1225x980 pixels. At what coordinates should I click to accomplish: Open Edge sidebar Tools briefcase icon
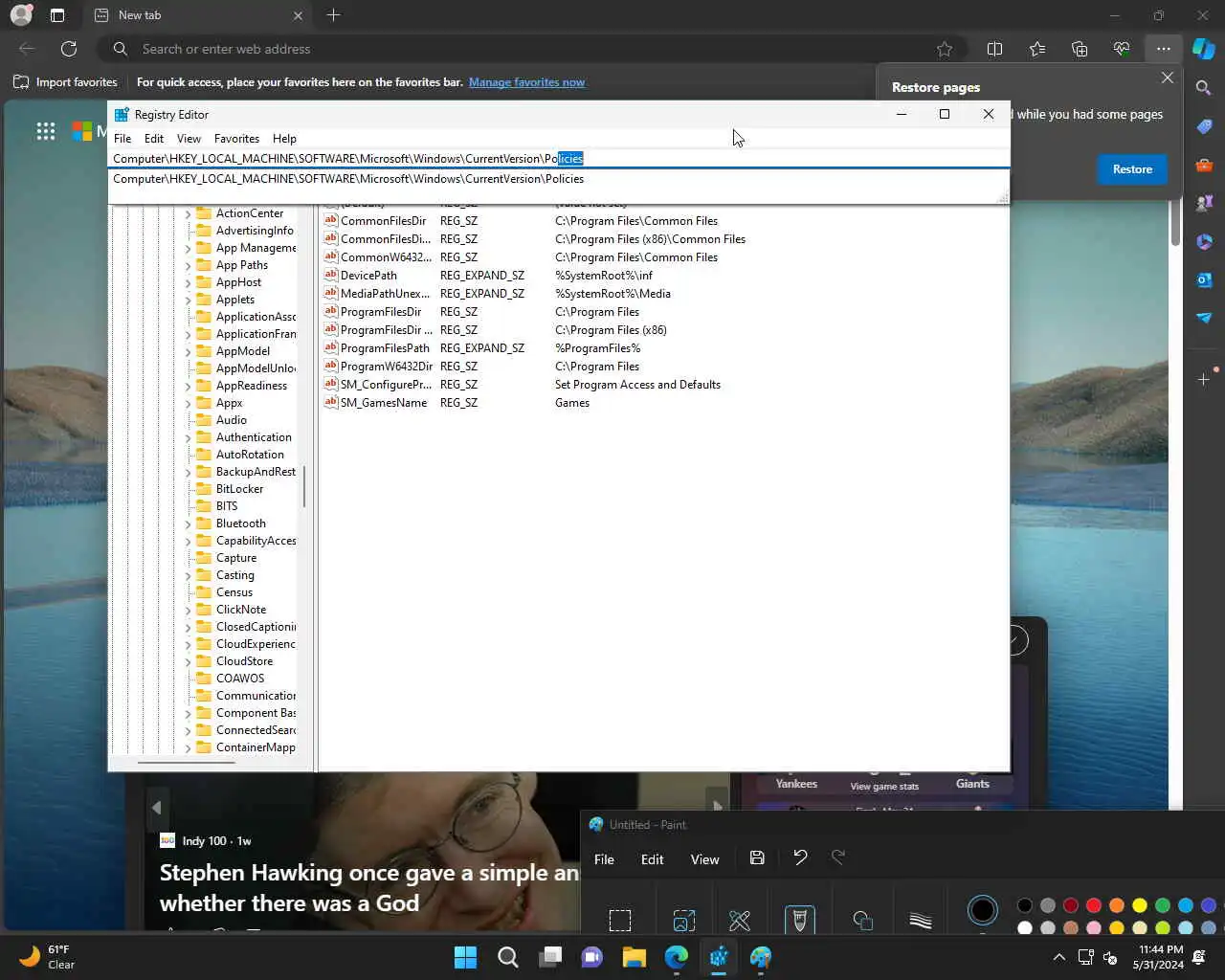click(1204, 165)
